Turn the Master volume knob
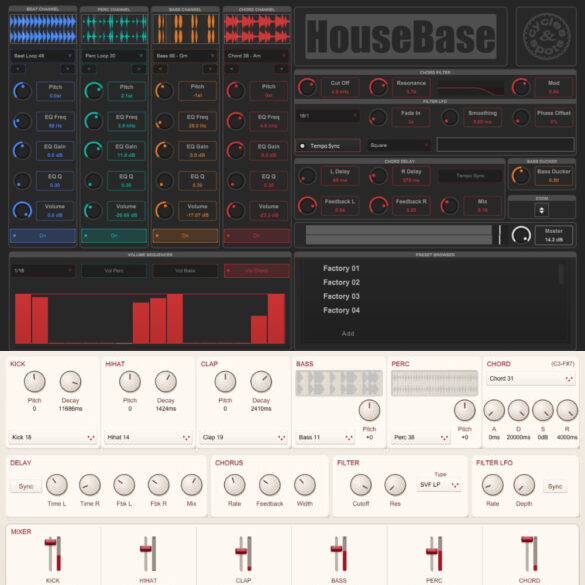This screenshot has width=585, height=585. coord(521,235)
